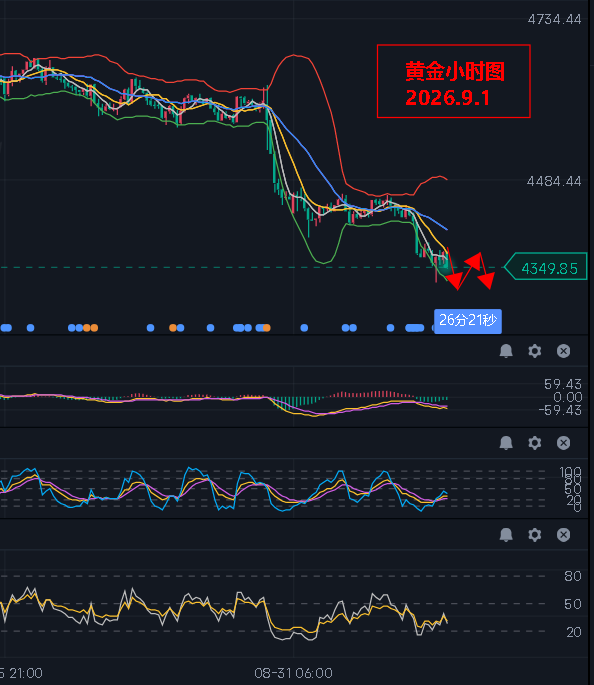Viewport: 594px width, 685px height.
Task: Click the 59.43 MACD scale value
Action: tap(563, 384)
